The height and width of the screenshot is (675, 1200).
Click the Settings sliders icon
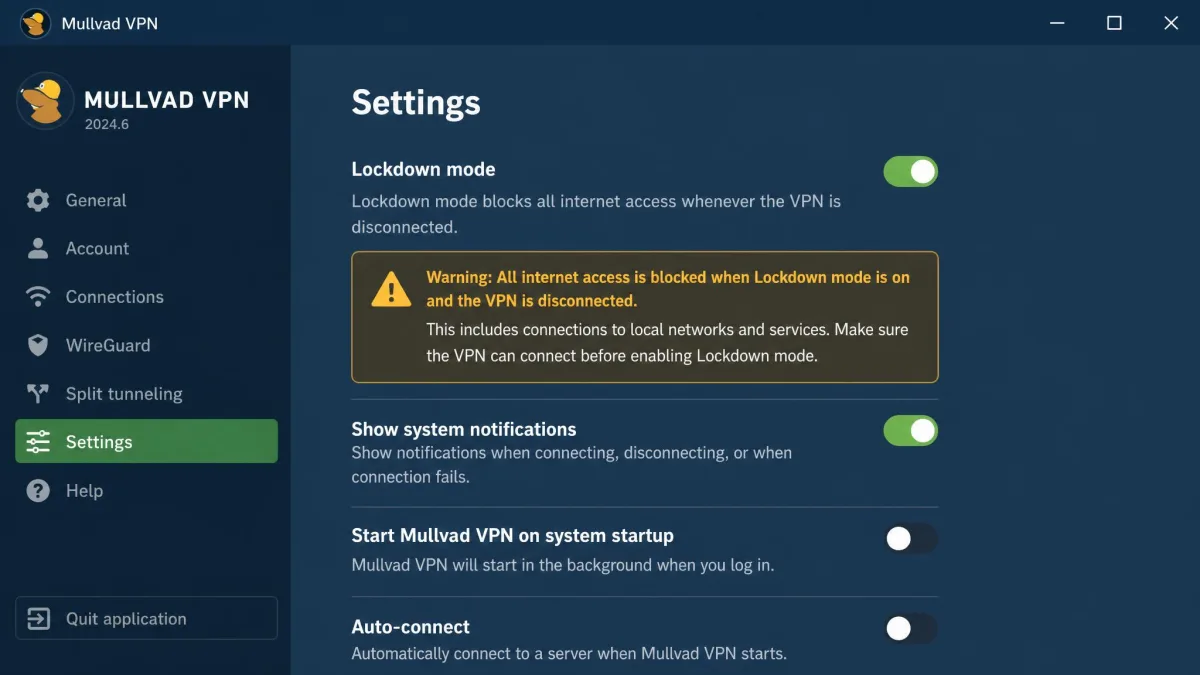click(x=38, y=442)
